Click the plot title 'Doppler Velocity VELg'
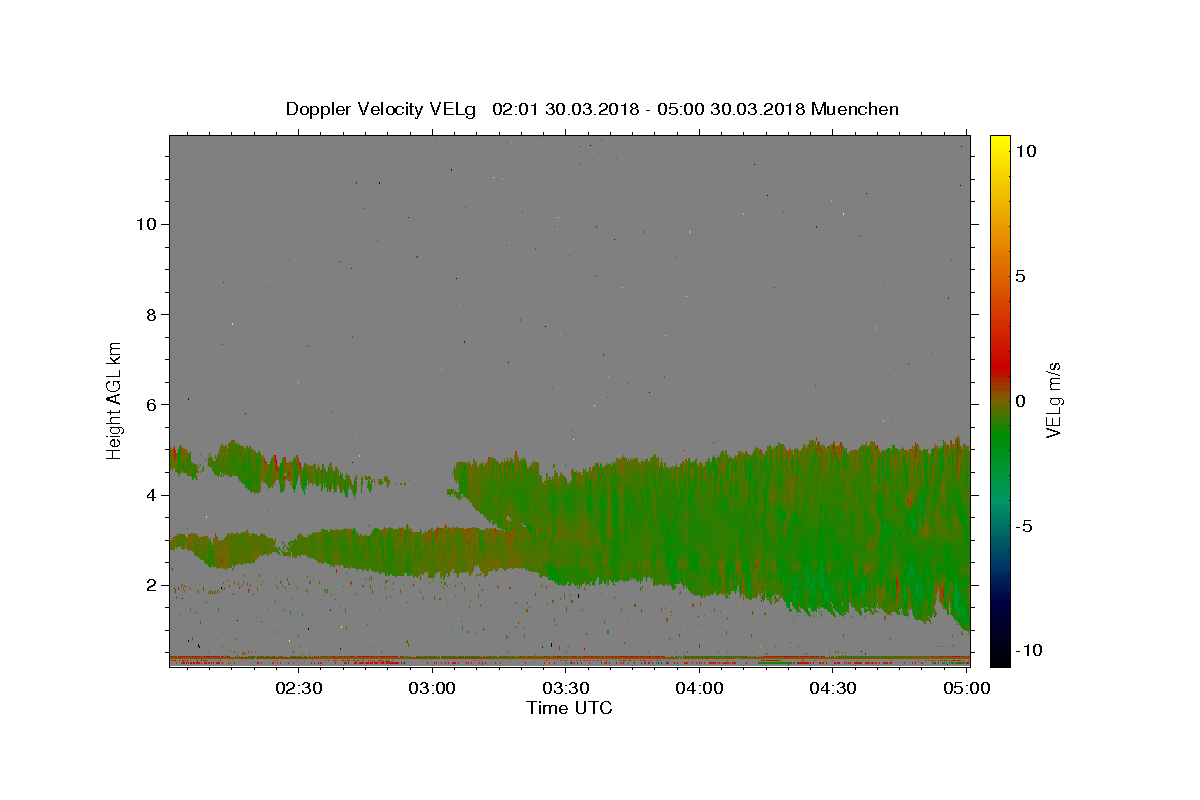 coord(383,109)
